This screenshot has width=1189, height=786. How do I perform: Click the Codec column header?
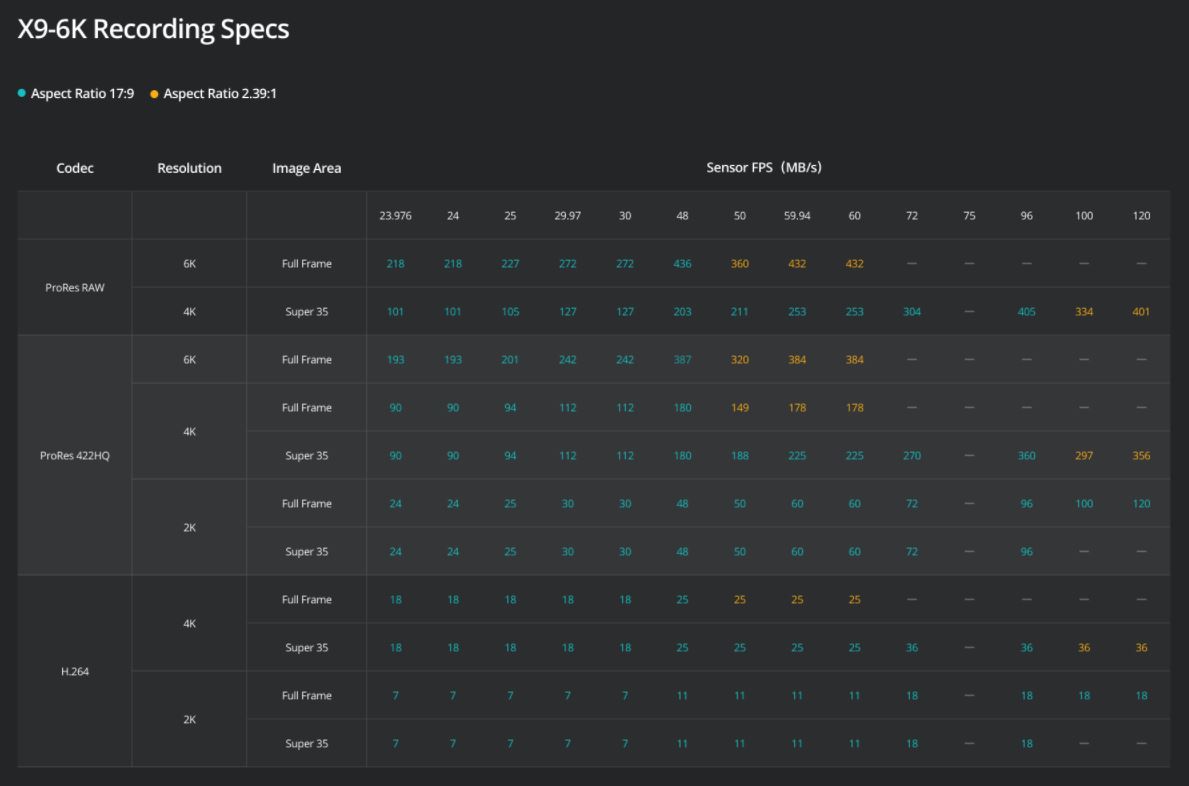tap(75, 168)
